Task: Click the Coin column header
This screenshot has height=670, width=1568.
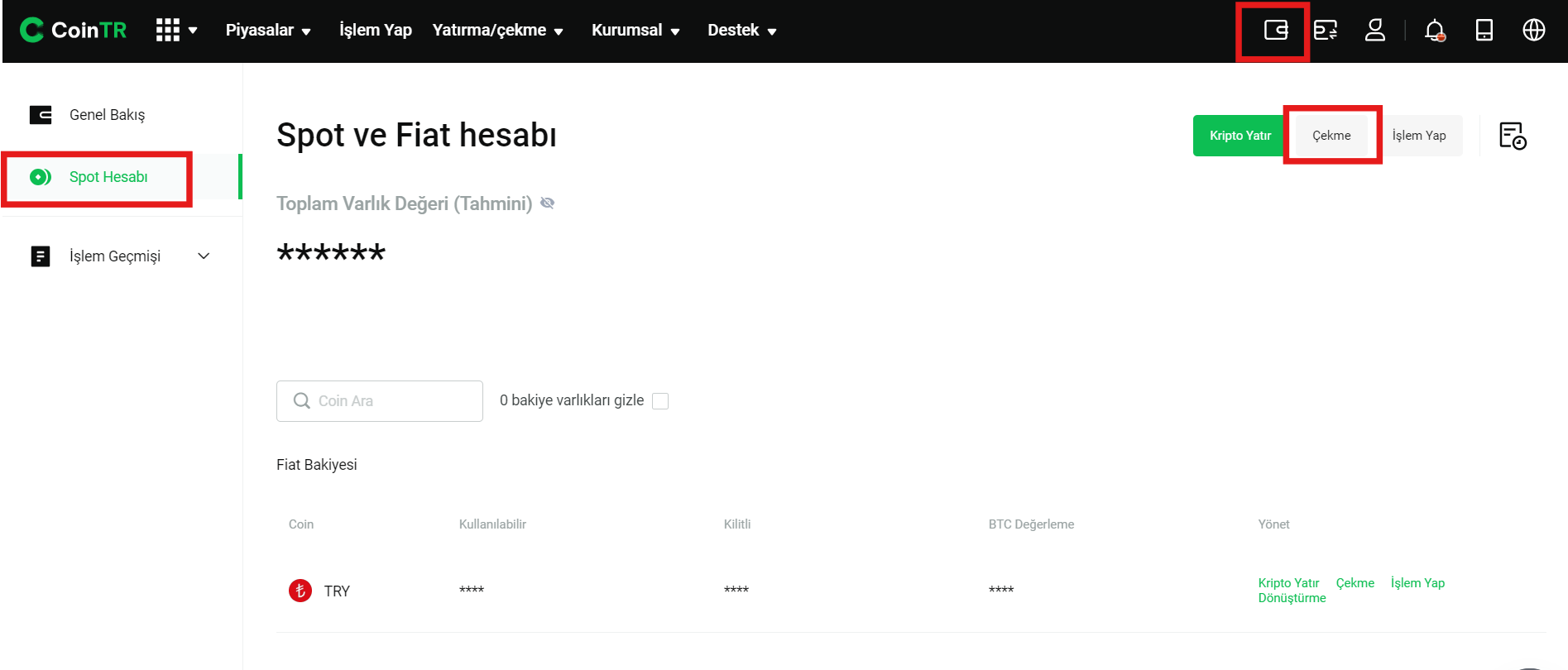Action: pos(301,524)
